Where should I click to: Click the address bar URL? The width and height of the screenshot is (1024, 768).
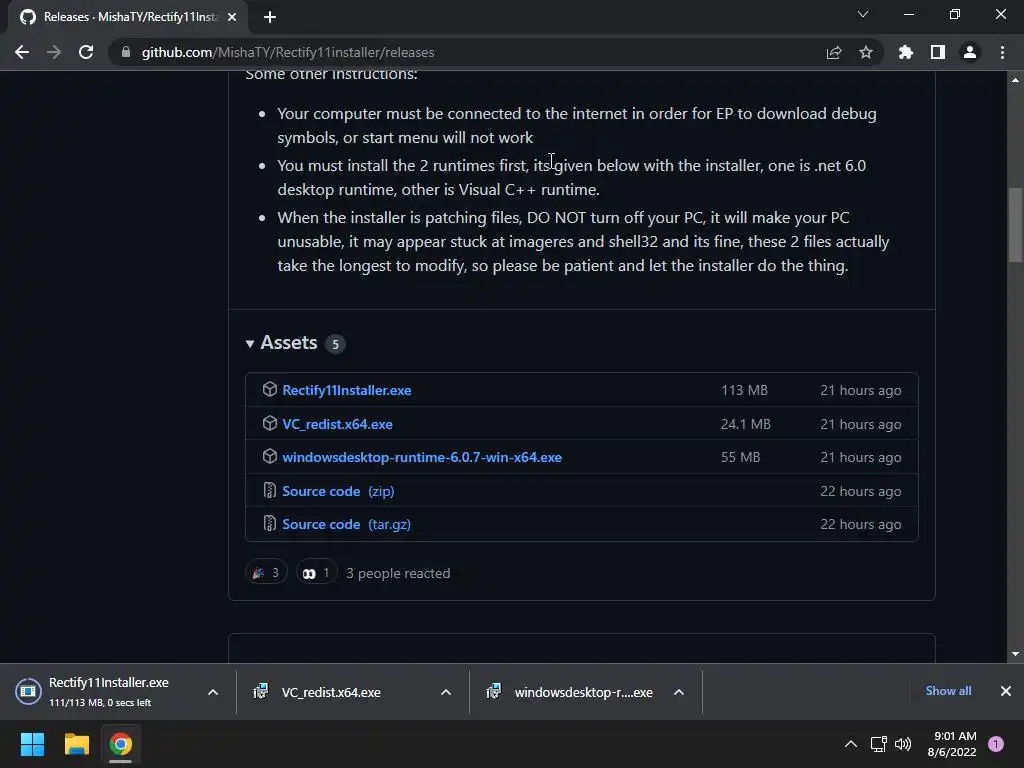coord(288,52)
